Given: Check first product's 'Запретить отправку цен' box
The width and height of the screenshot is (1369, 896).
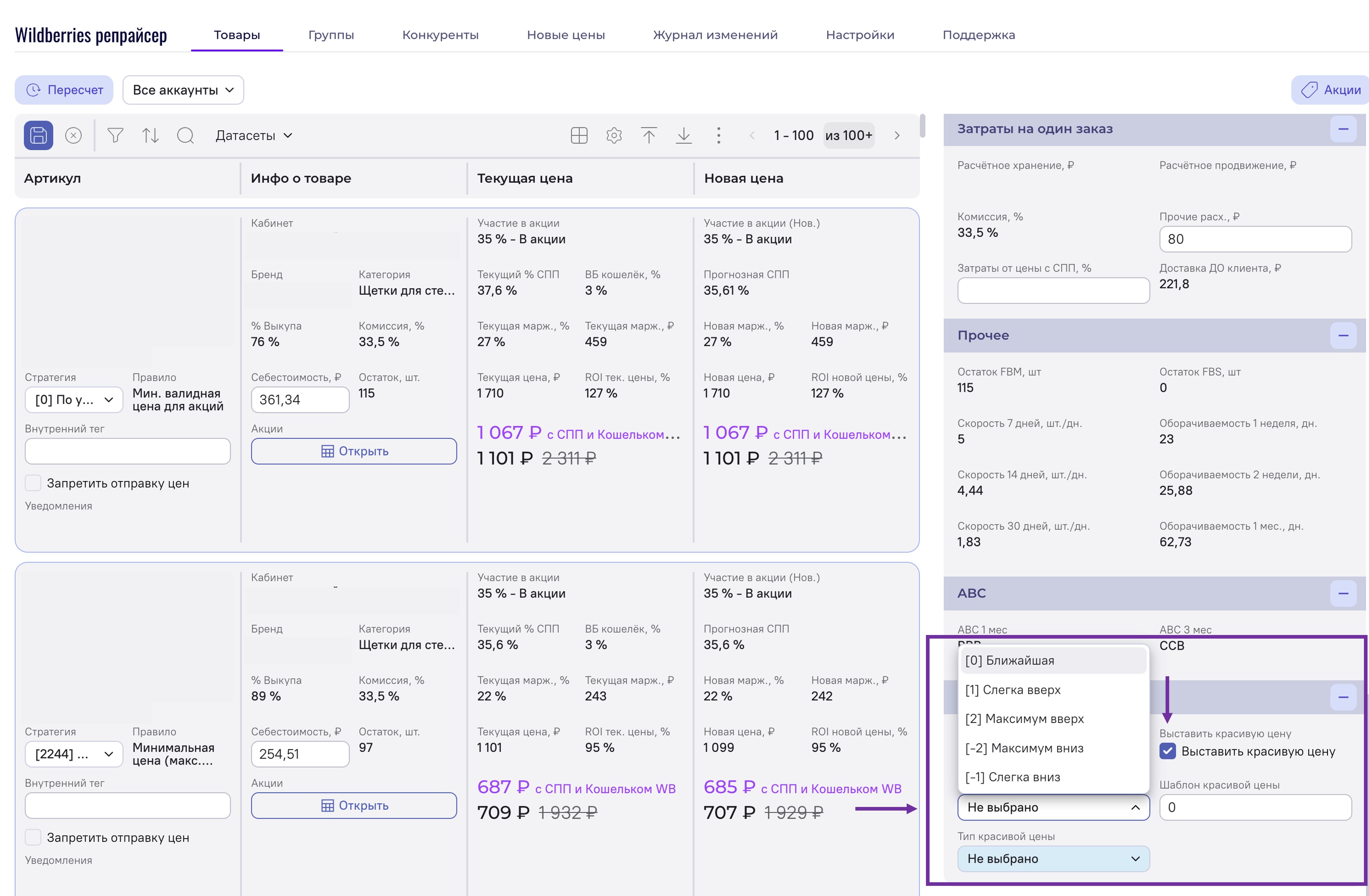Looking at the screenshot, I should 33,483.
